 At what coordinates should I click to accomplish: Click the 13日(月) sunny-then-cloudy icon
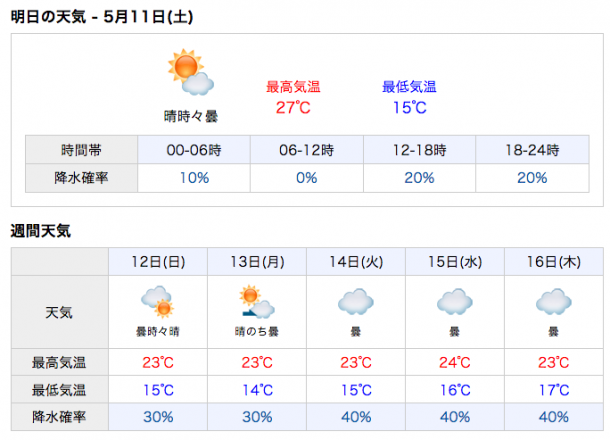click(x=257, y=302)
